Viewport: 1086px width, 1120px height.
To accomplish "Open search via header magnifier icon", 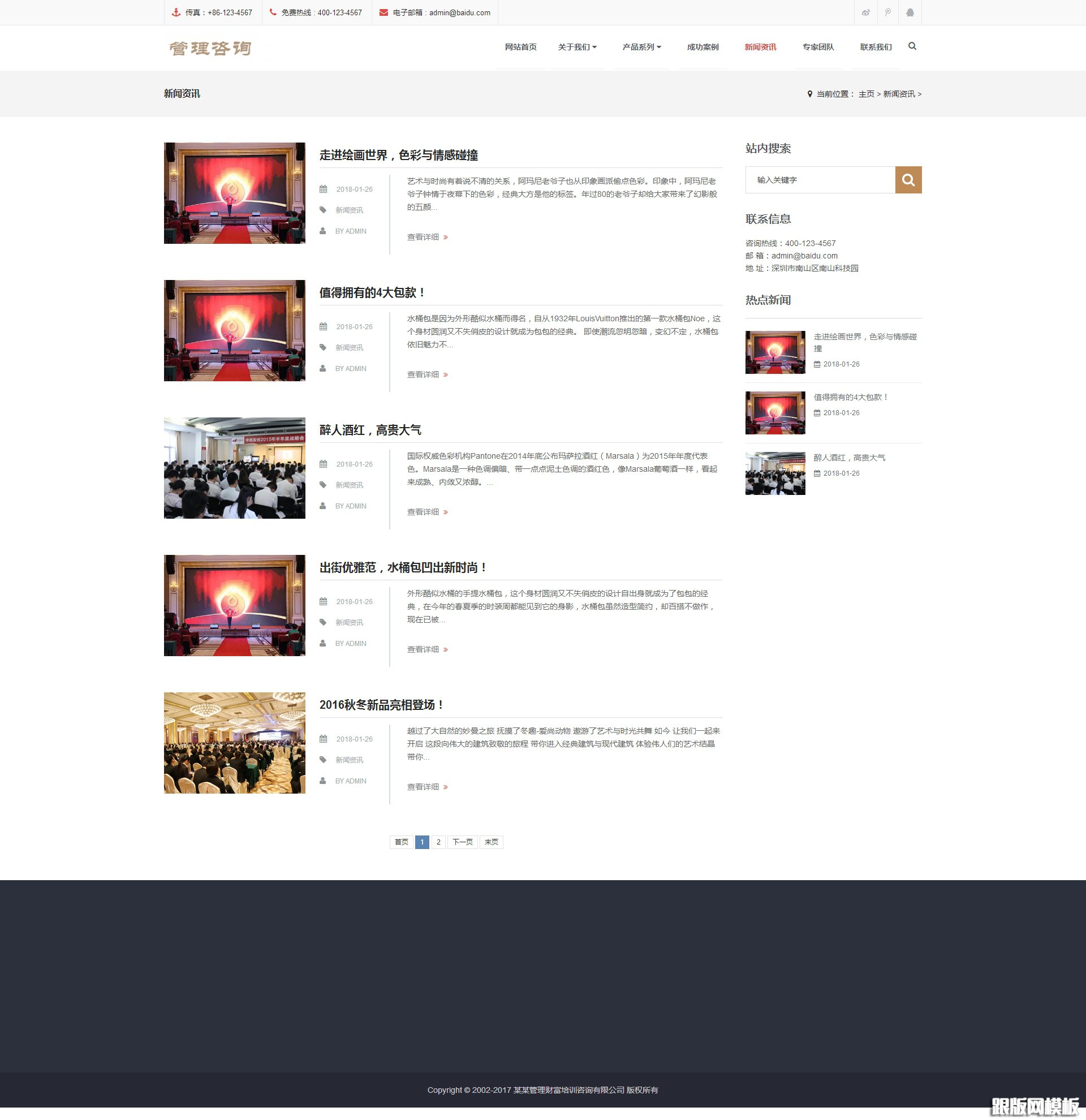I will point(912,46).
